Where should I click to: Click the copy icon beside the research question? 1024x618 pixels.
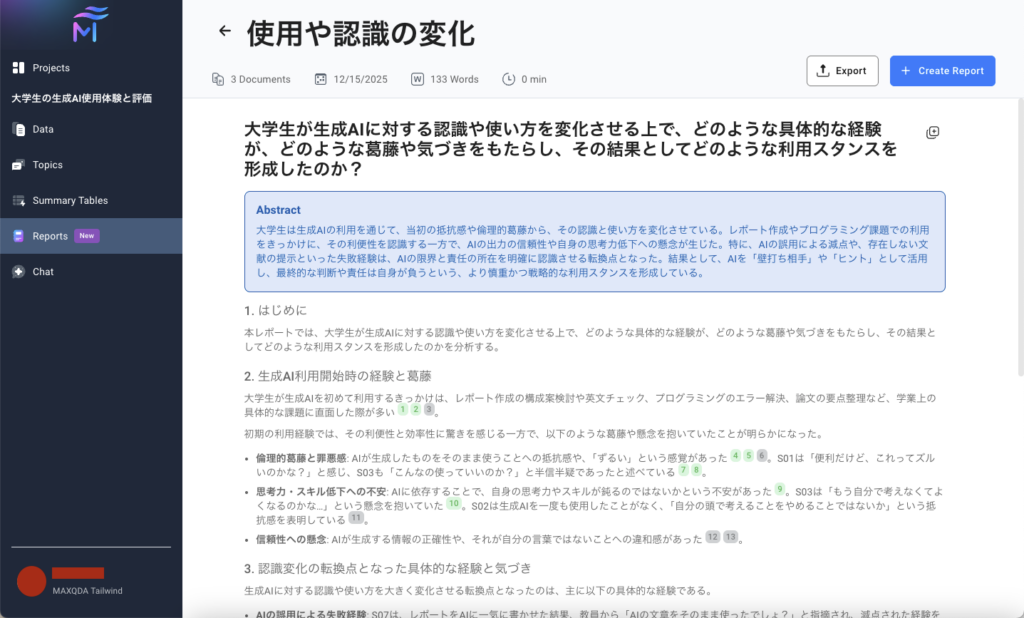(932, 133)
